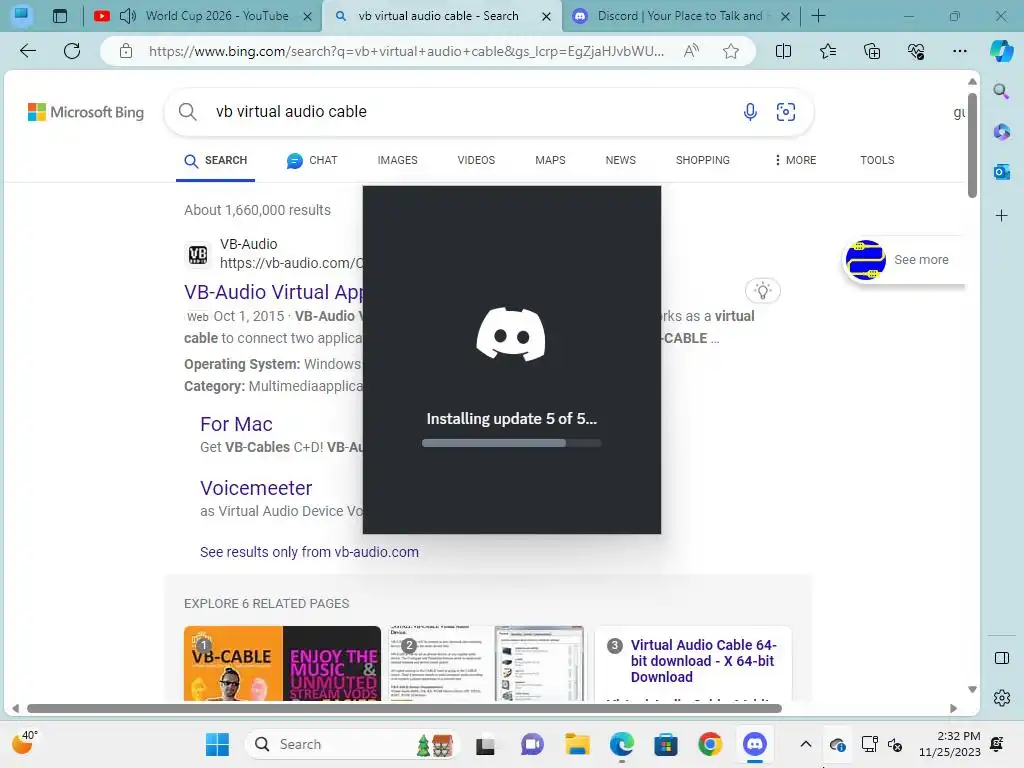Click the Microsoft Bing logo

pos(86,112)
